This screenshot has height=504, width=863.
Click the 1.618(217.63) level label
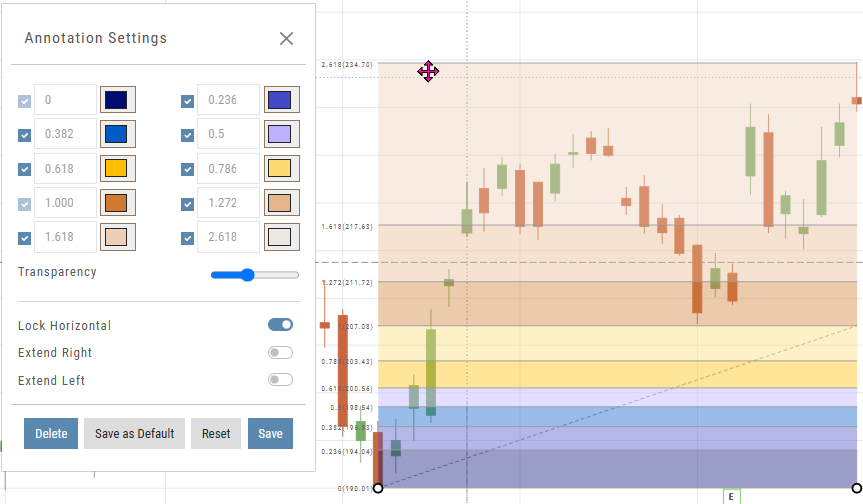(x=347, y=226)
